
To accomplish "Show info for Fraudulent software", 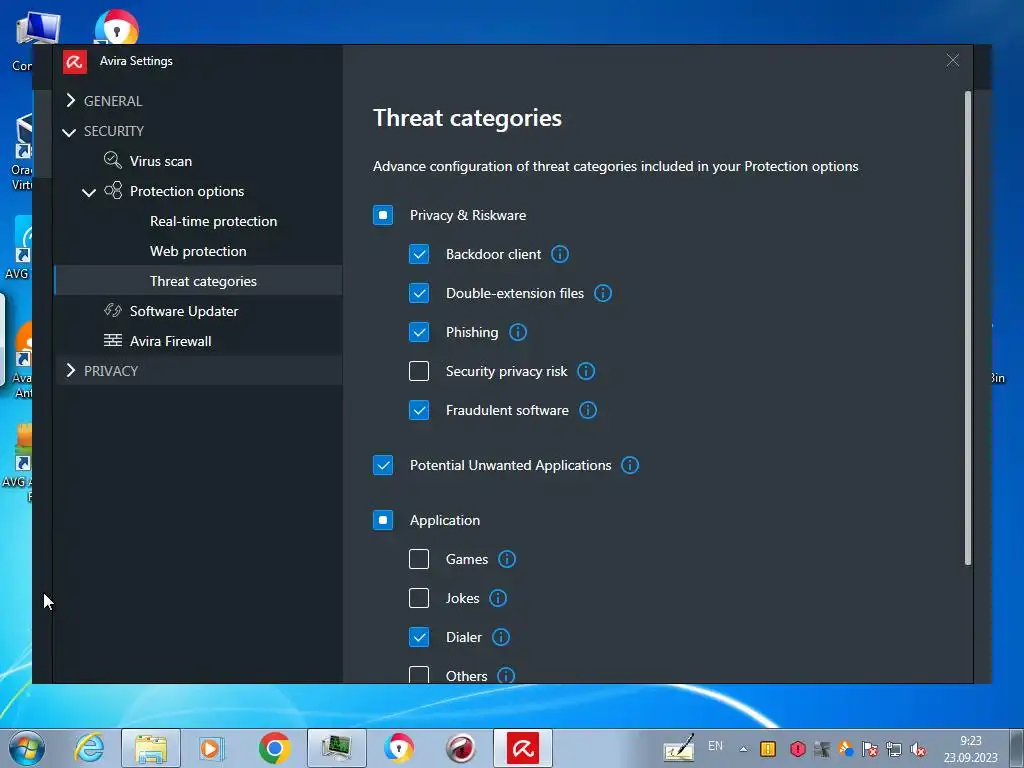I will pyautogui.click(x=588, y=410).
